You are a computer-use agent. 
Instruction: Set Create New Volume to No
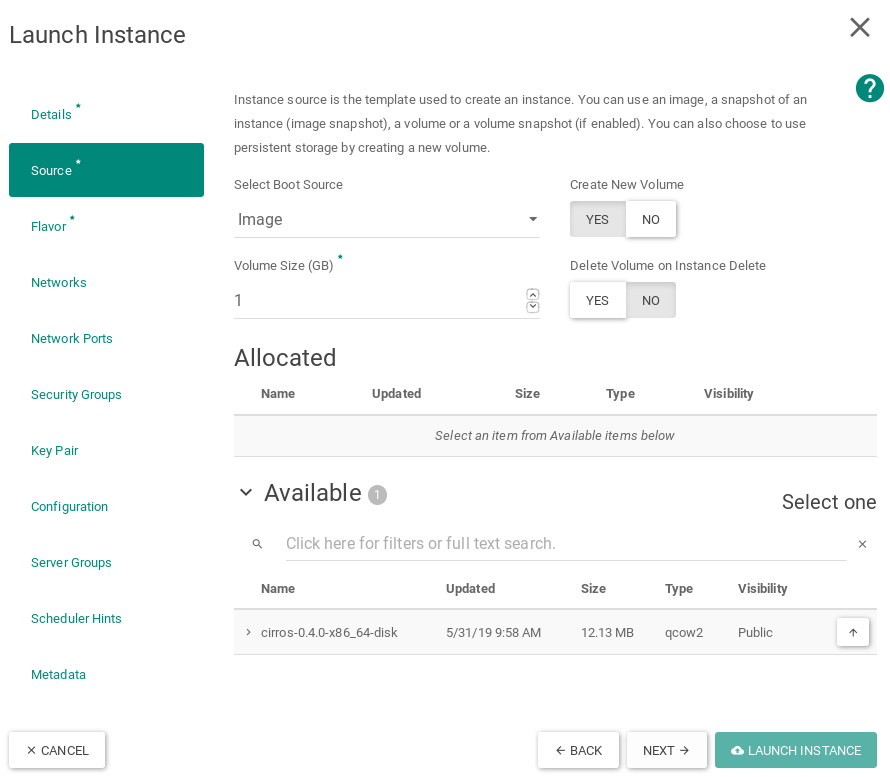coord(650,219)
